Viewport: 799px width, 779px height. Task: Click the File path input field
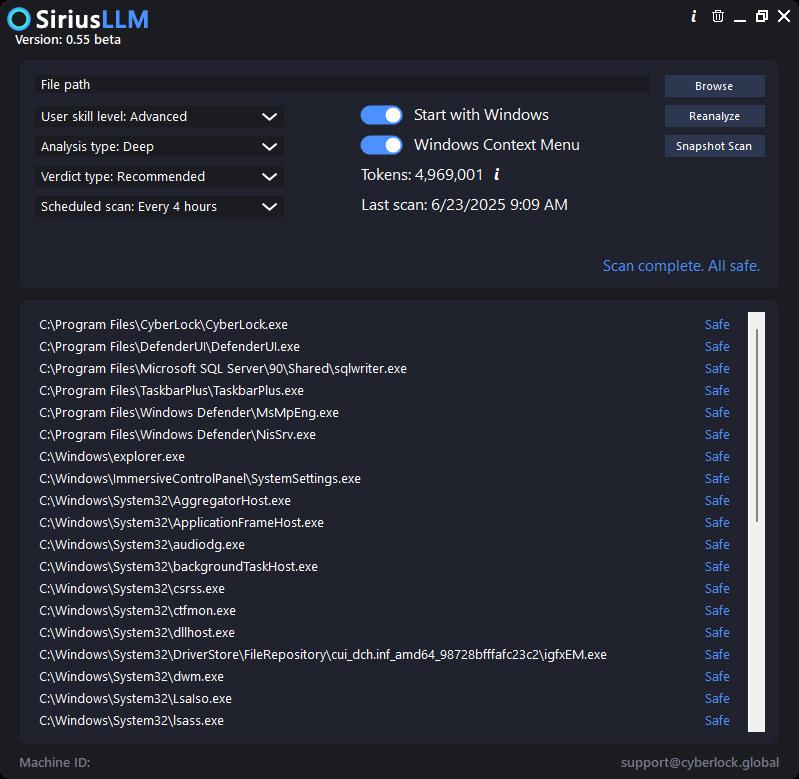coord(342,85)
